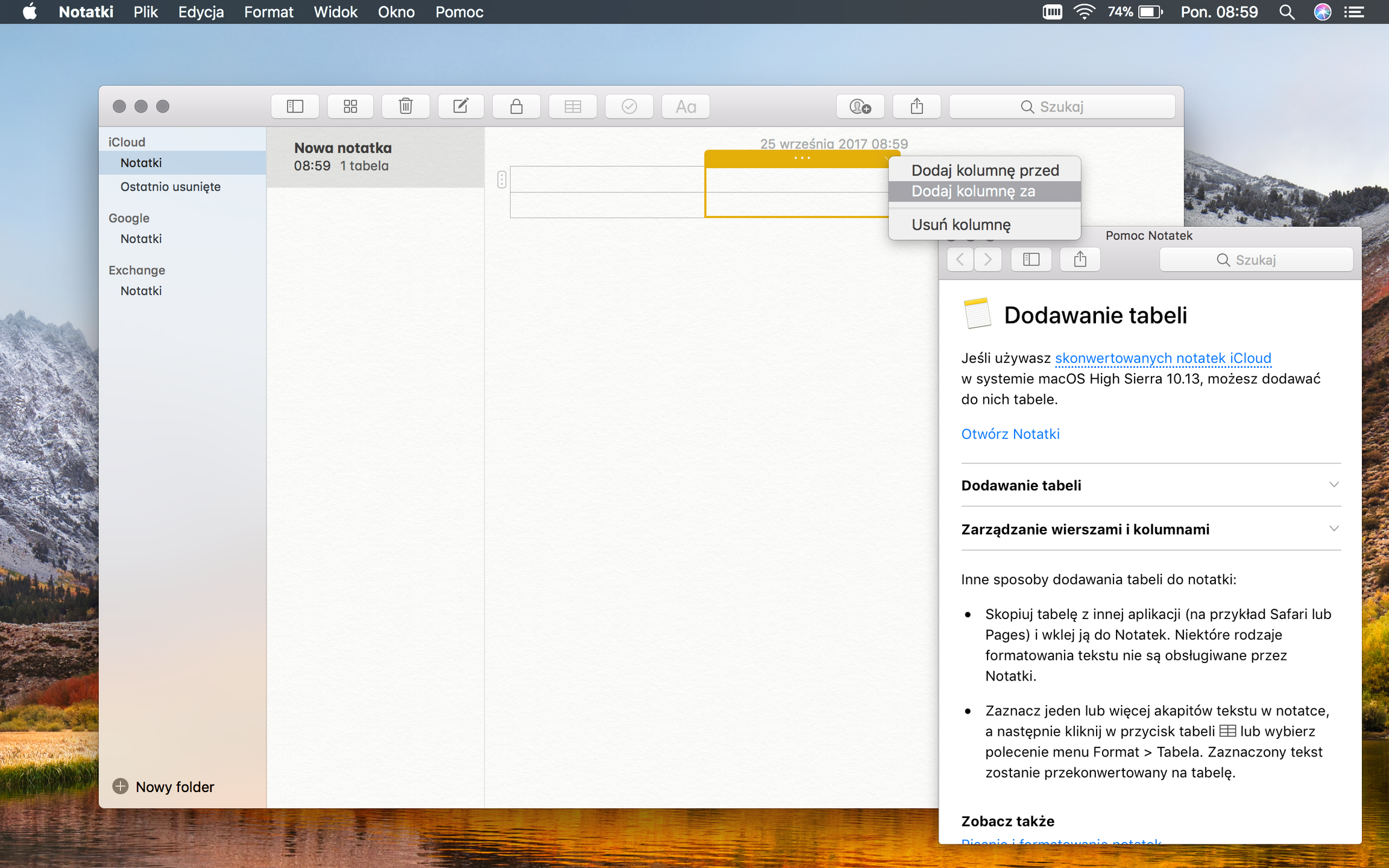Open skonwertowanych notatek iCloud link
The height and width of the screenshot is (868, 1389).
coord(1162,358)
